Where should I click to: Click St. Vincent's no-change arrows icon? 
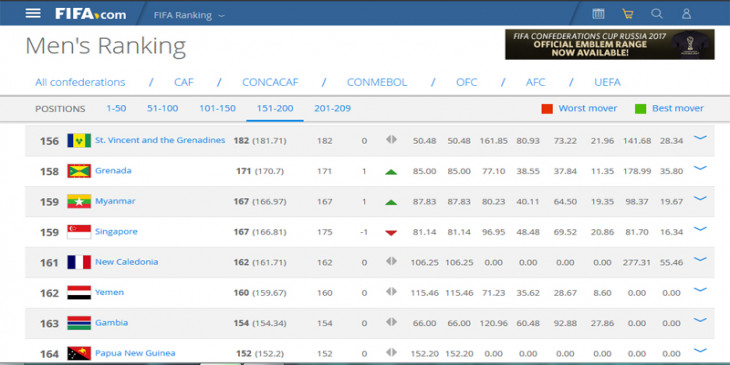pyautogui.click(x=391, y=139)
